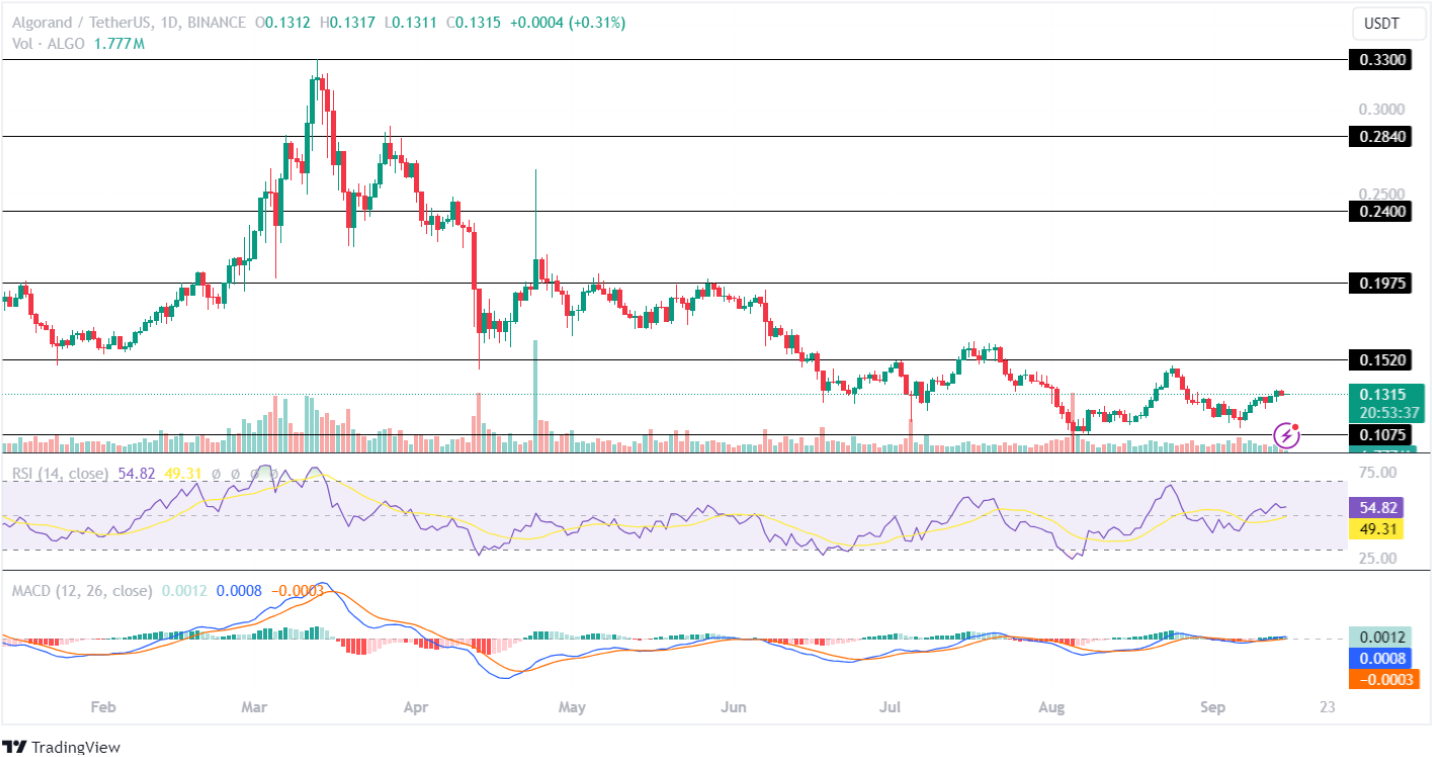Click Mar on the time axis
This screenshot has width=1432, height=757.
click(256, 707)
